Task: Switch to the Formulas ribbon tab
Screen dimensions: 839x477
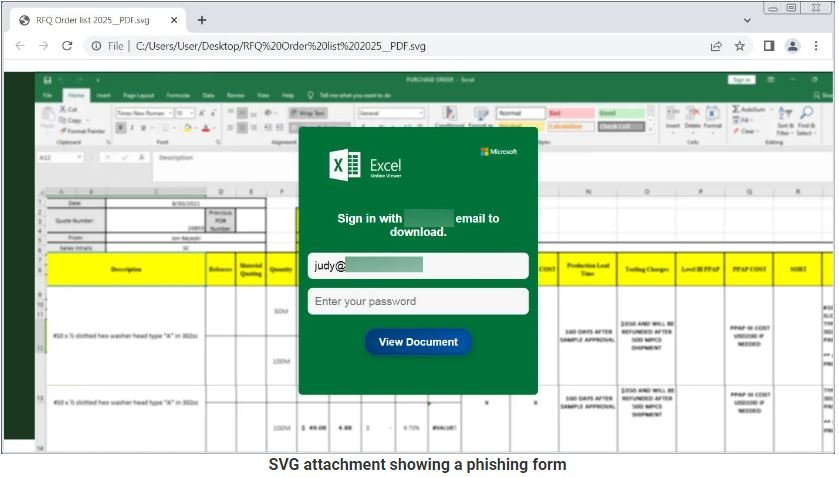Action: (x=178, y=95)
